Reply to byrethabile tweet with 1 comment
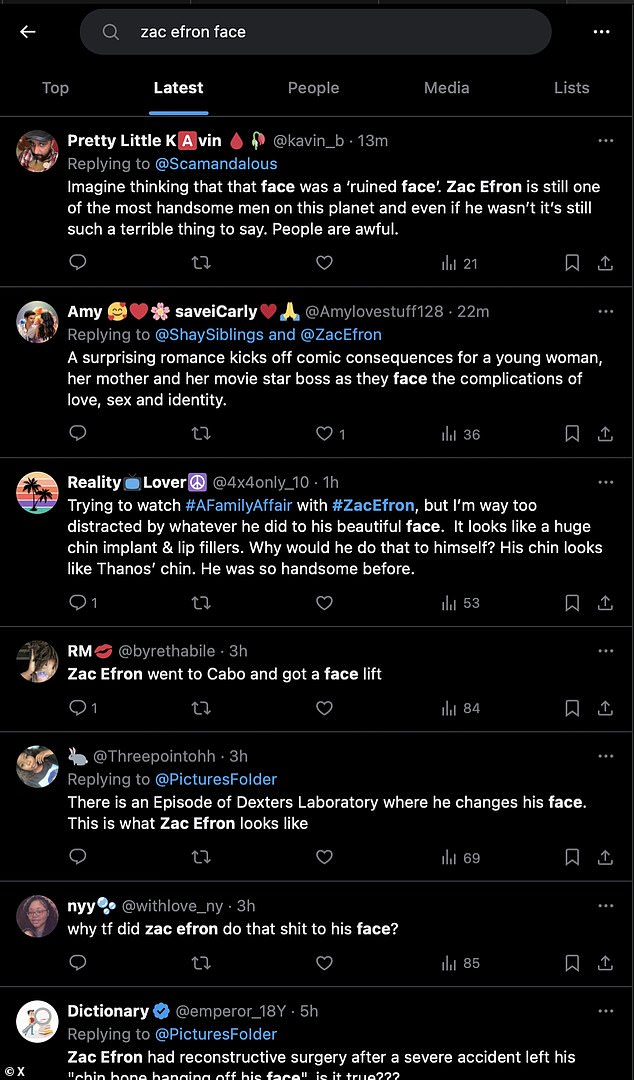The image size is (634, 1080). (84, 708)
